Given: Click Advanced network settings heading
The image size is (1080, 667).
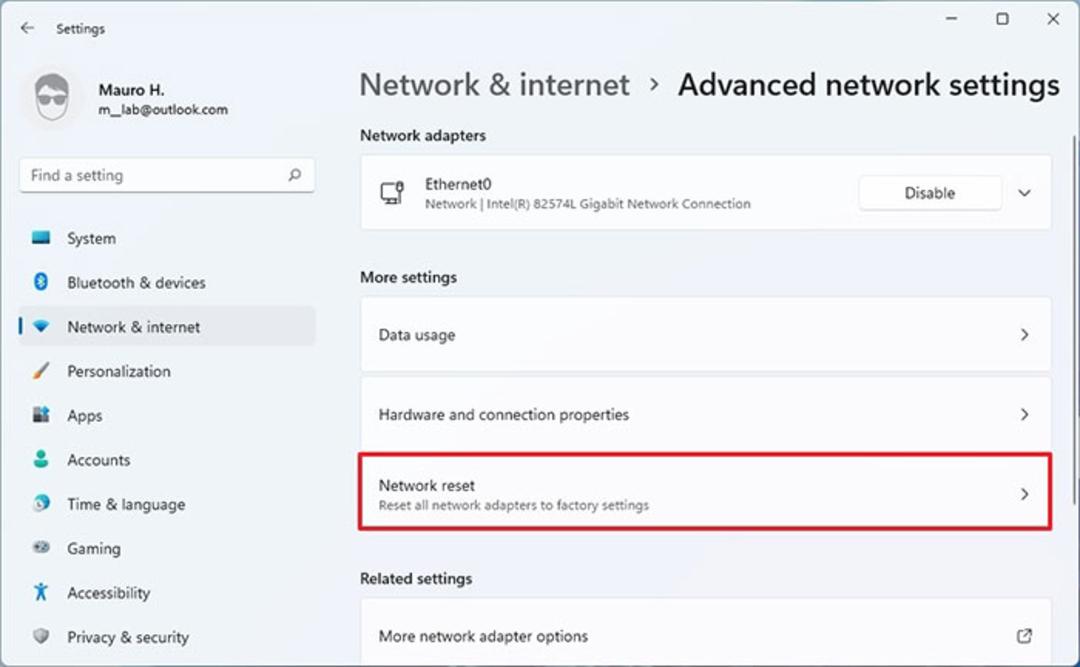Looking at the screenshot, I should click(x=869, y=85).
